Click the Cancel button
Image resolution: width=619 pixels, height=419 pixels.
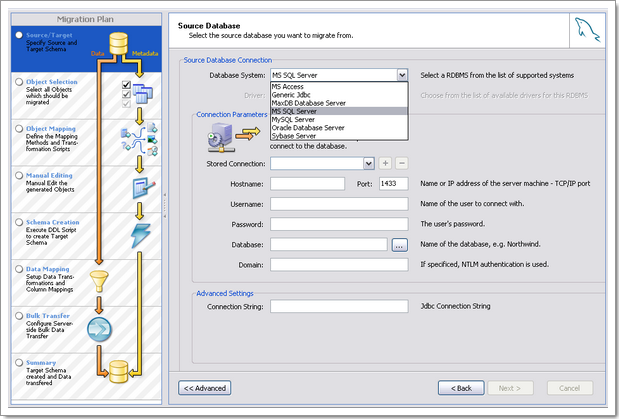click(570, 388)
